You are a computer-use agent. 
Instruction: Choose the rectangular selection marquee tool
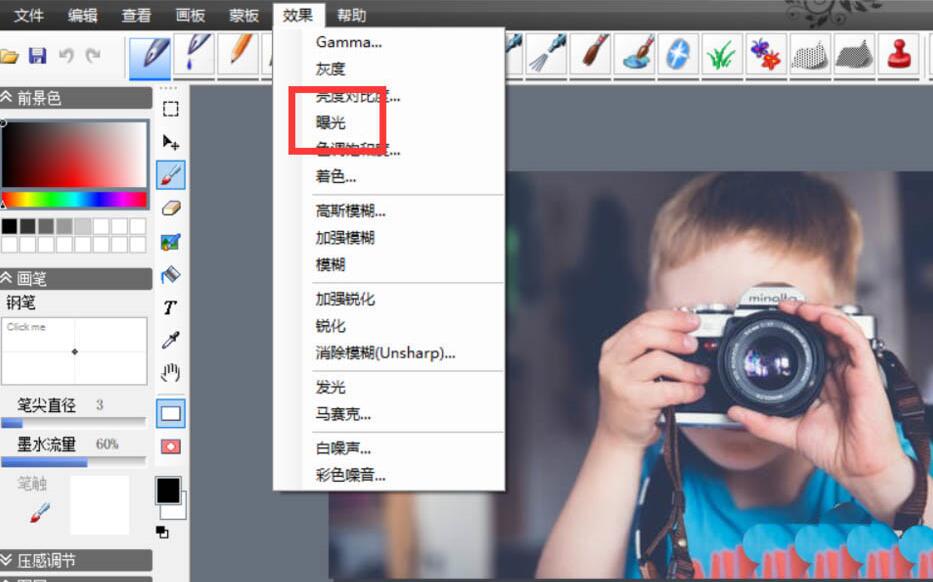[x=171, y=109]
